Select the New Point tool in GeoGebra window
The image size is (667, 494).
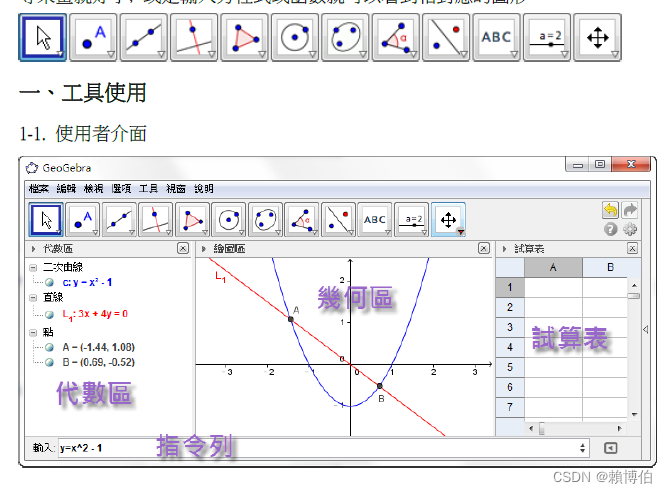point(83,220)
